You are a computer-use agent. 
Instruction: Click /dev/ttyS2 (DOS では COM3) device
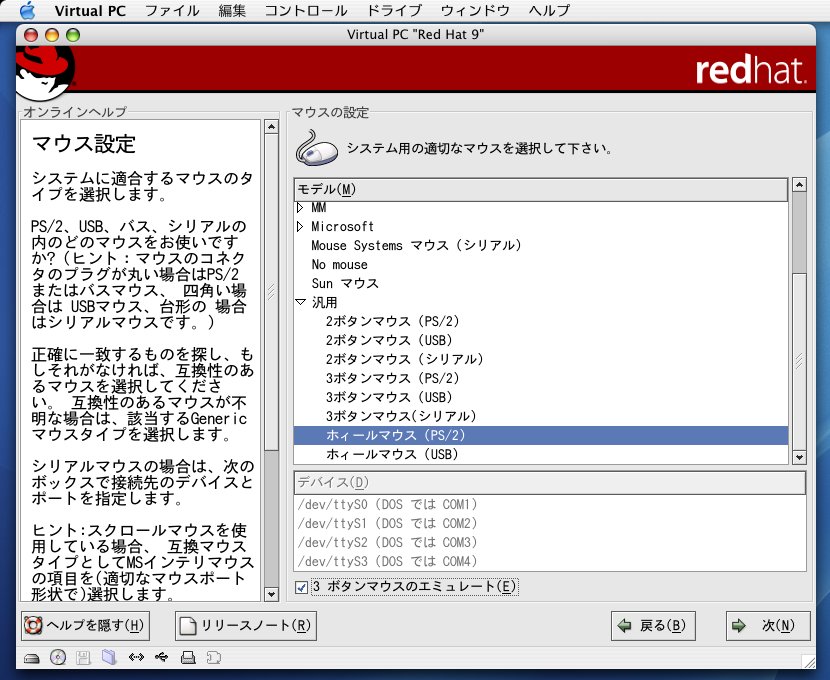pyautogui.click(x=550, y=542)
